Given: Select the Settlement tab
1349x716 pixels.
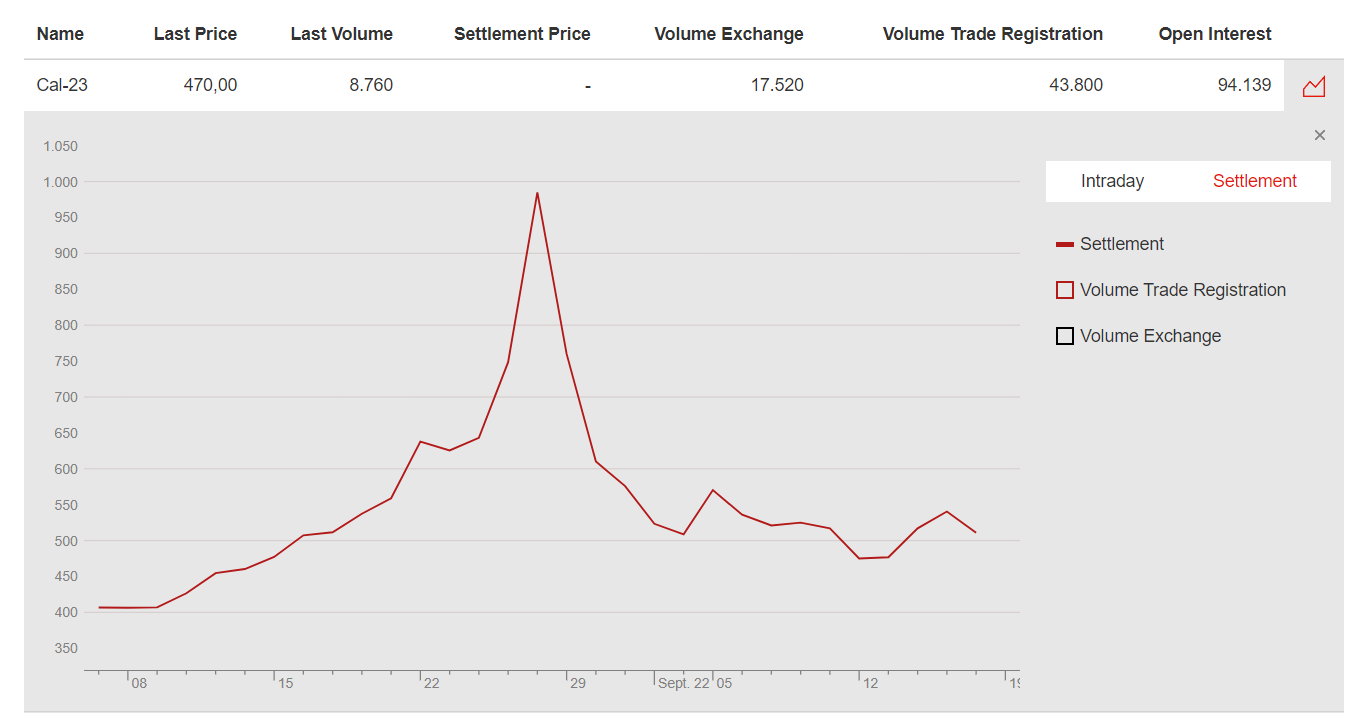Looking at the screenshot, I should coord(1254,181).
